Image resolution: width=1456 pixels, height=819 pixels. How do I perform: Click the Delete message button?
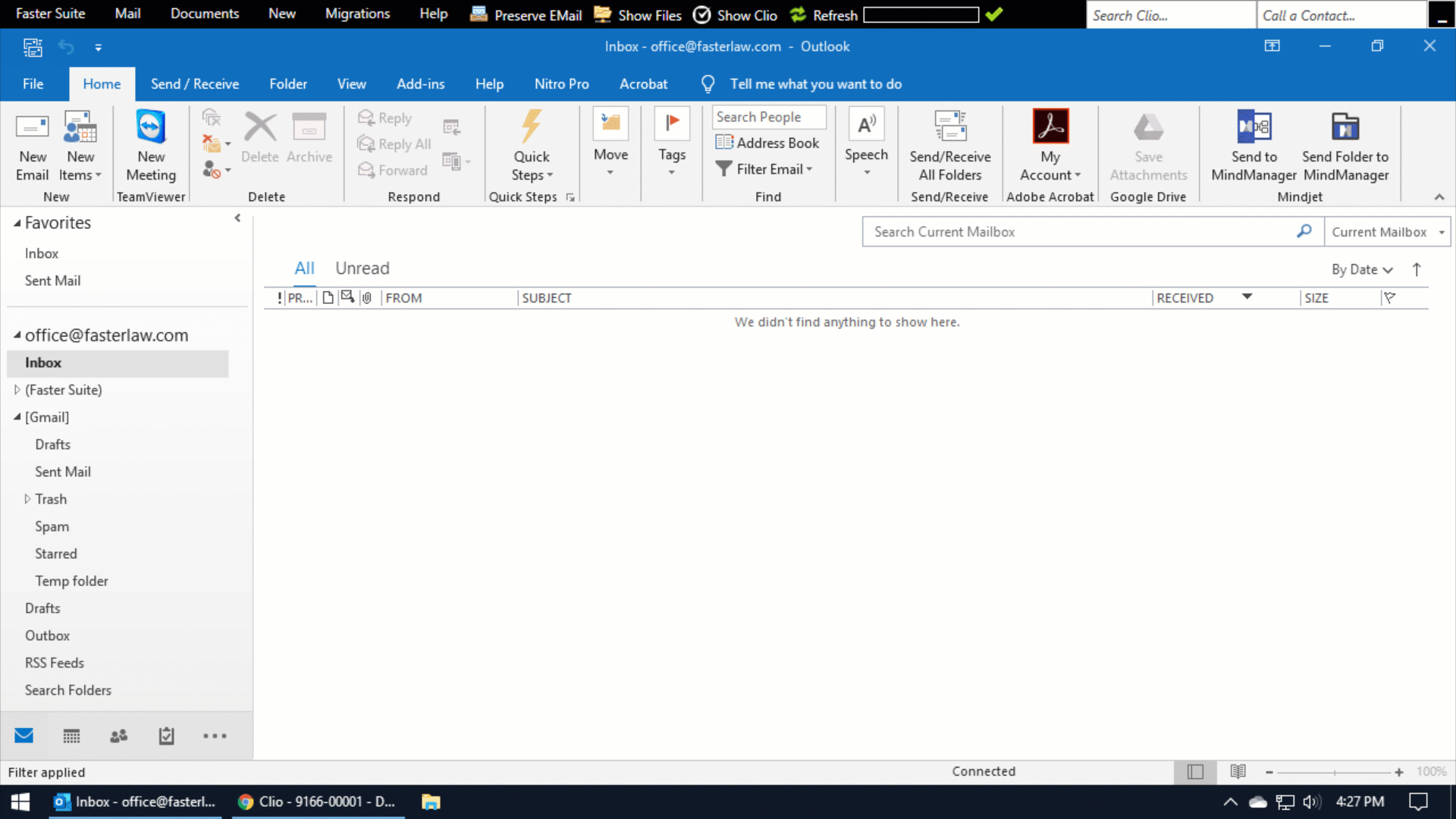click(x=259, y=138)
